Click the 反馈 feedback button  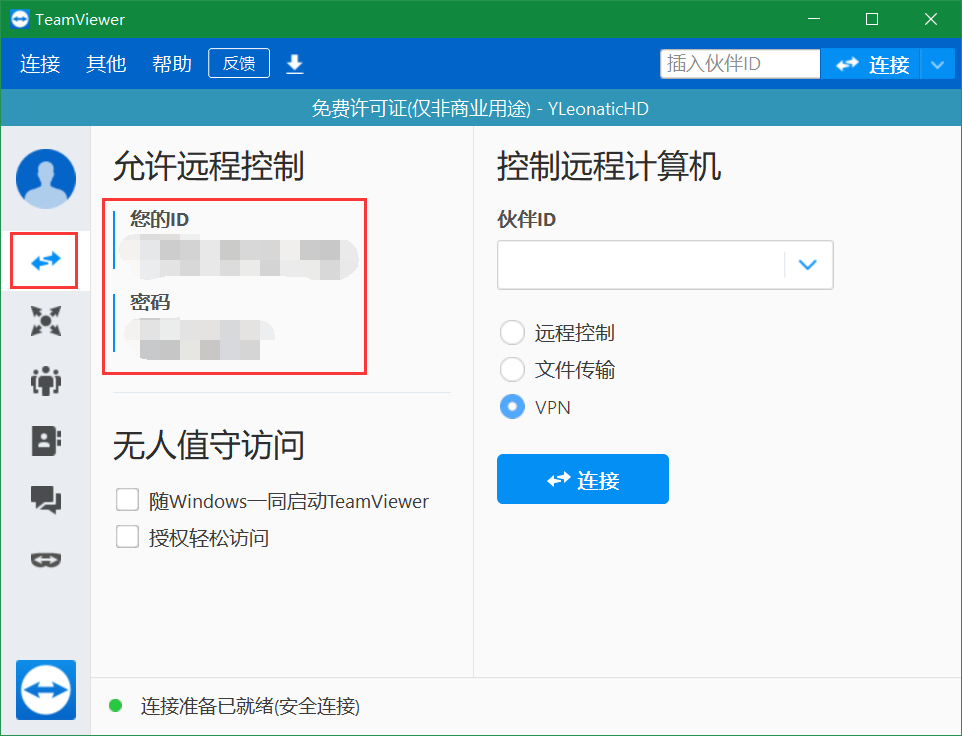tap(239, 63)
